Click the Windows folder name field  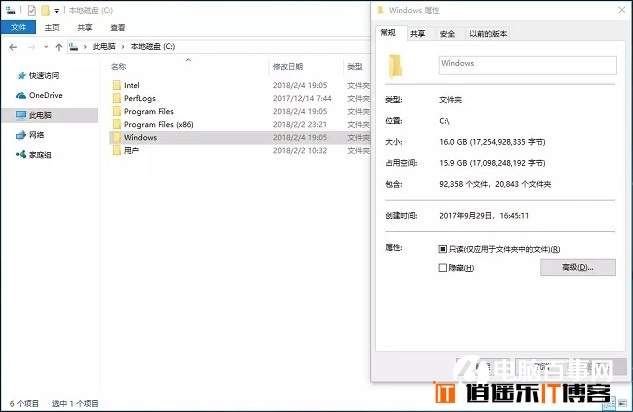tap(527, 65)
